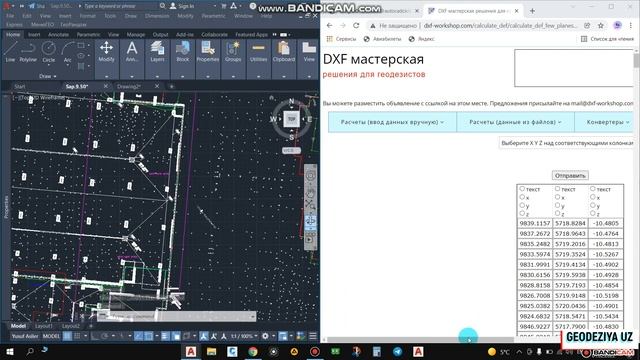Image resolution: width=640 pixels, height=360 pixels.
Task: Open the Block ribbon panel
Action: pyautogui.click(x=182, y=52)
